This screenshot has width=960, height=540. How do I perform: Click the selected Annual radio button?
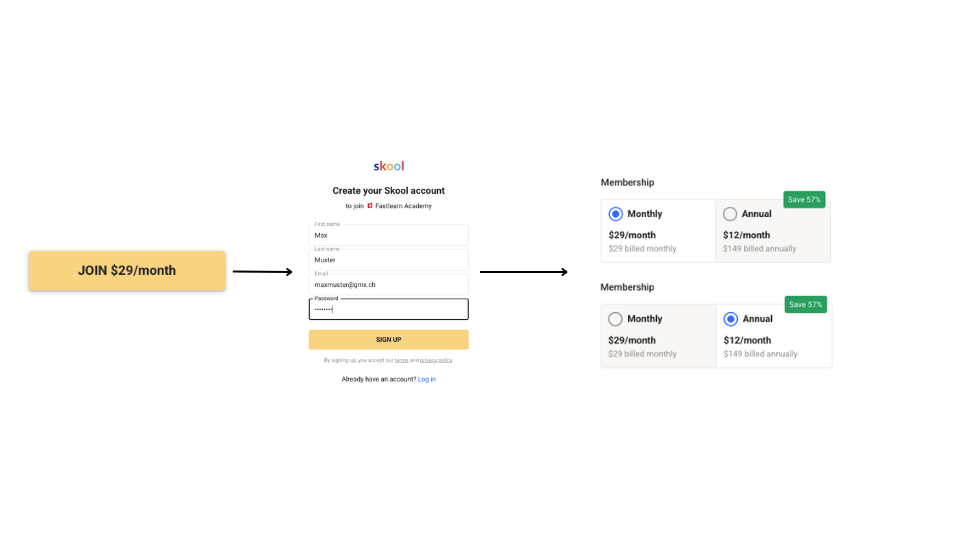[x=730, y=319]
